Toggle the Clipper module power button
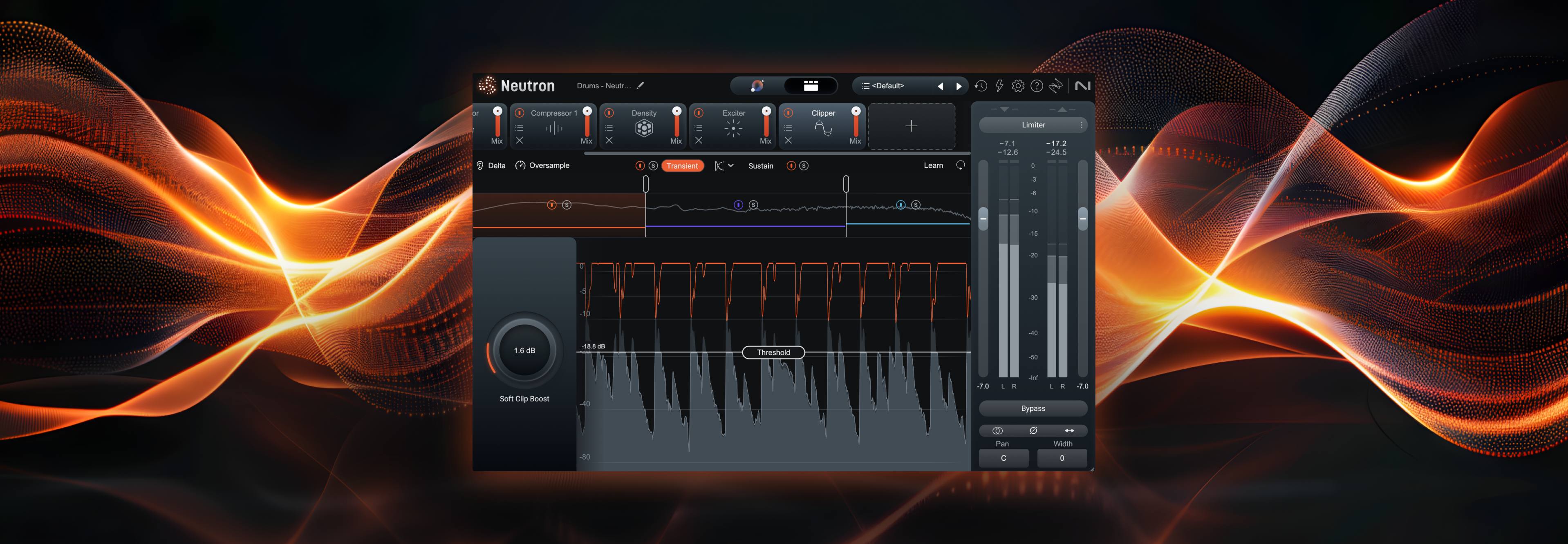This screenshot has width=1568, height=544. point(788,113)
